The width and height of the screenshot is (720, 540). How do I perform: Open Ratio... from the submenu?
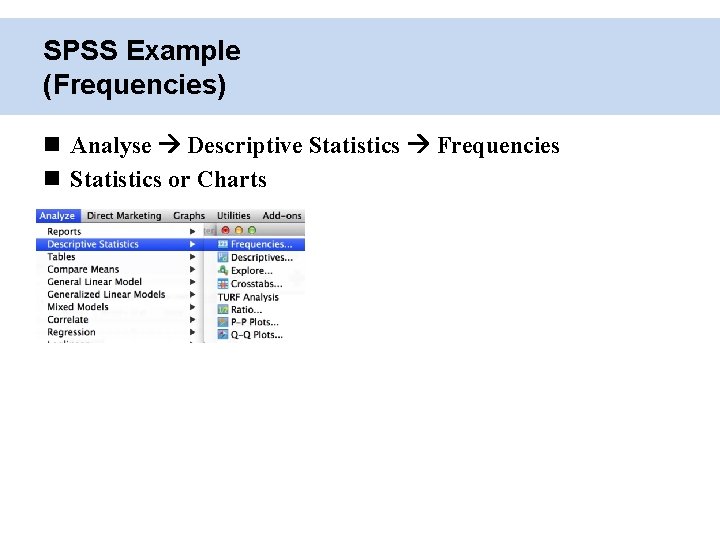(x=247, y=310)
